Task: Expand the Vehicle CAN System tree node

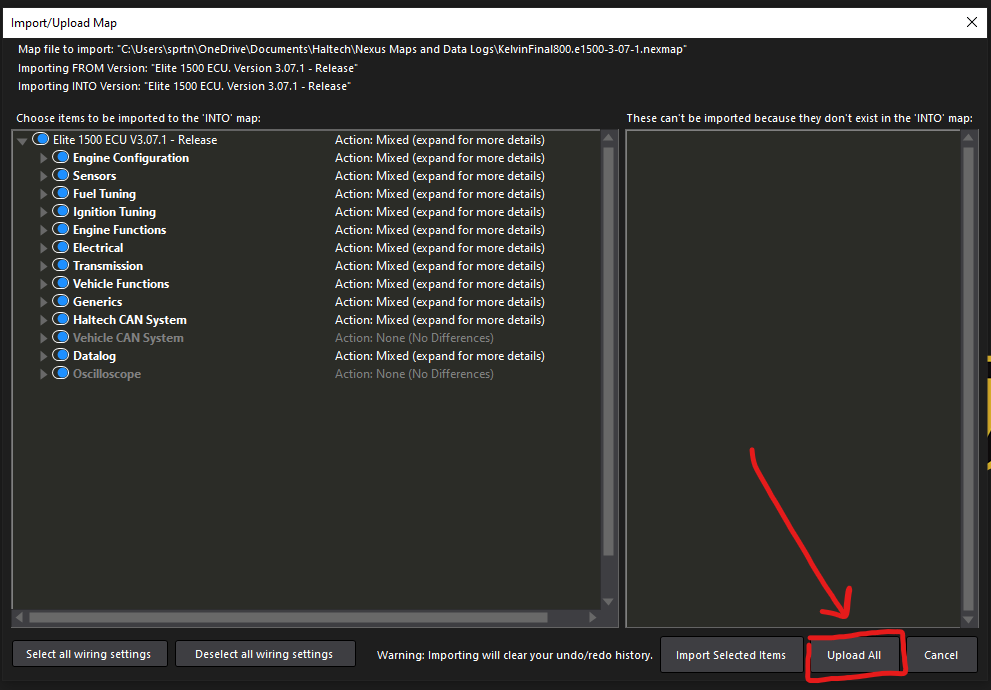Action: click(43, 338)
